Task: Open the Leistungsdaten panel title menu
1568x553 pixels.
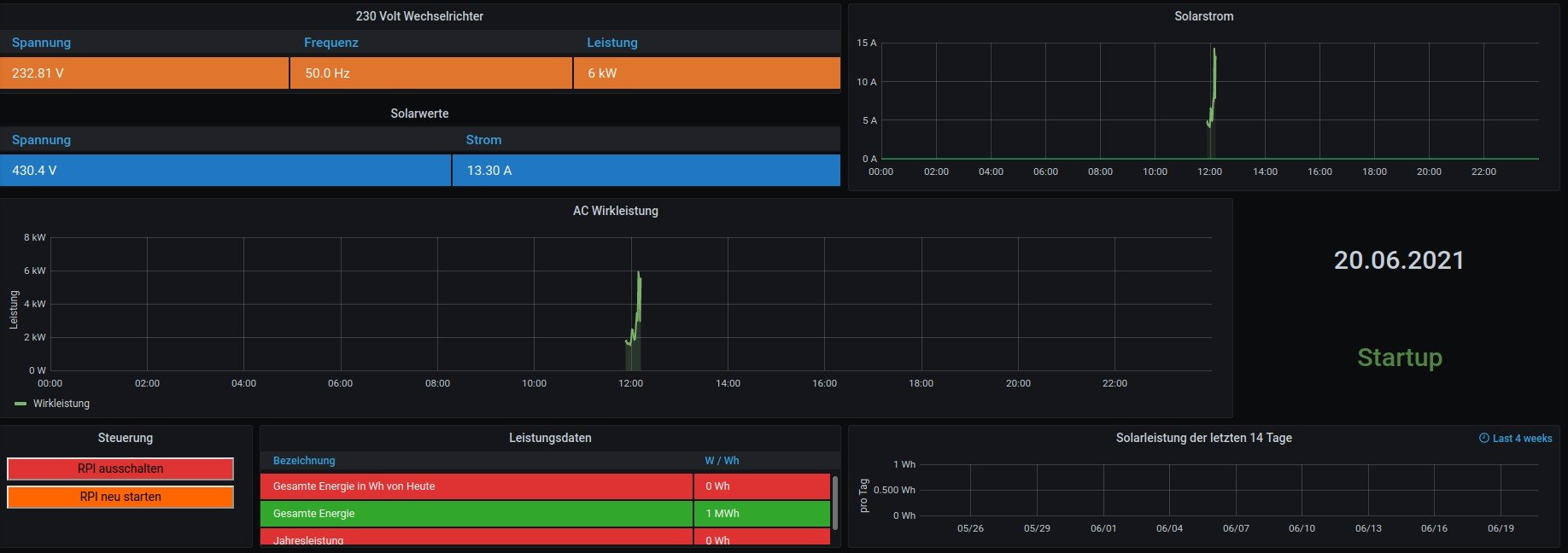Action: [x=550, y=438]
